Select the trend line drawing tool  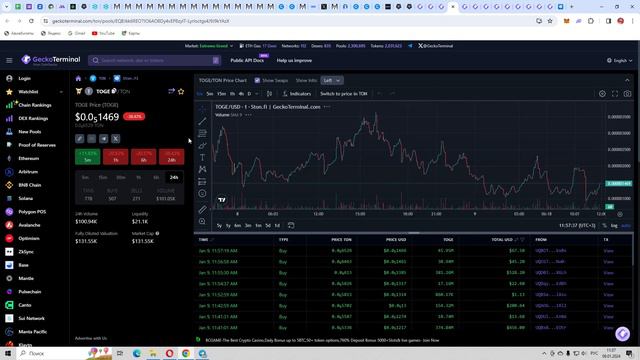tap(202, 121)
